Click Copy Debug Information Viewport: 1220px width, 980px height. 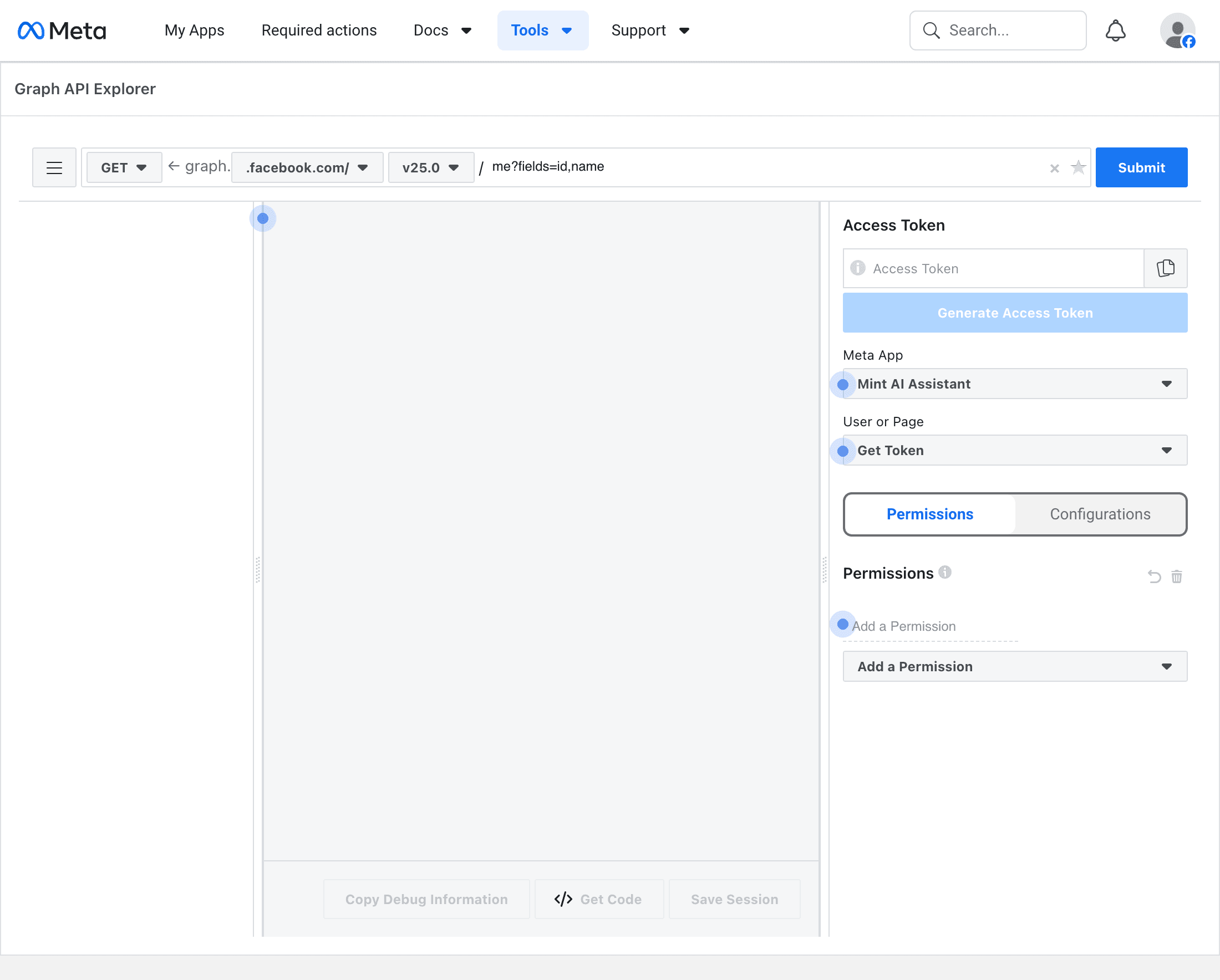tap(426, 899)
